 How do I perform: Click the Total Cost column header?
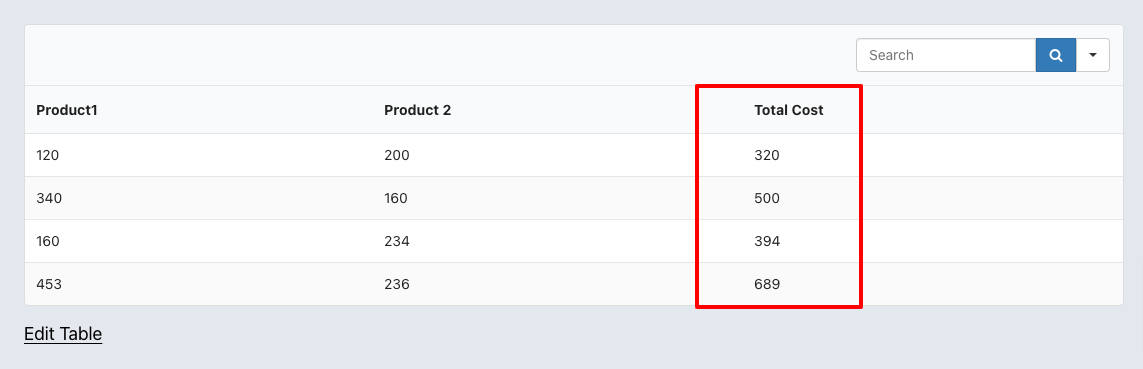[789, 110]
